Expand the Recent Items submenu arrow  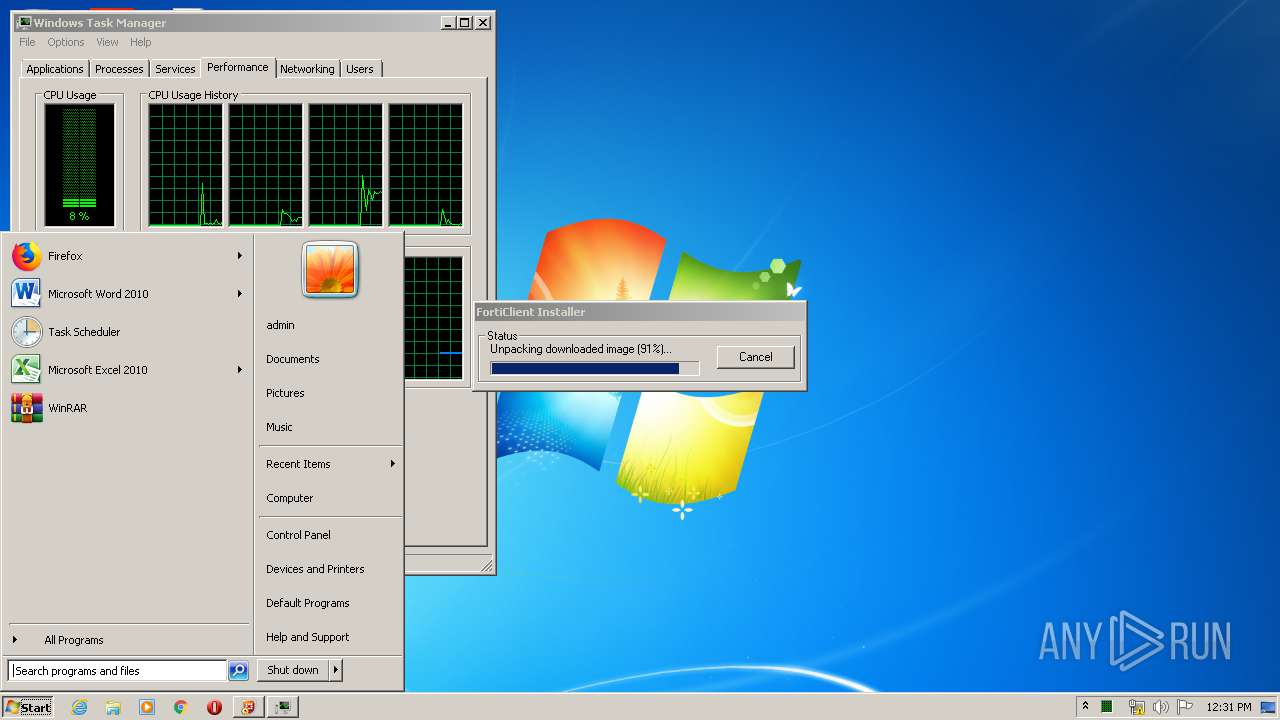coord(393,464)
